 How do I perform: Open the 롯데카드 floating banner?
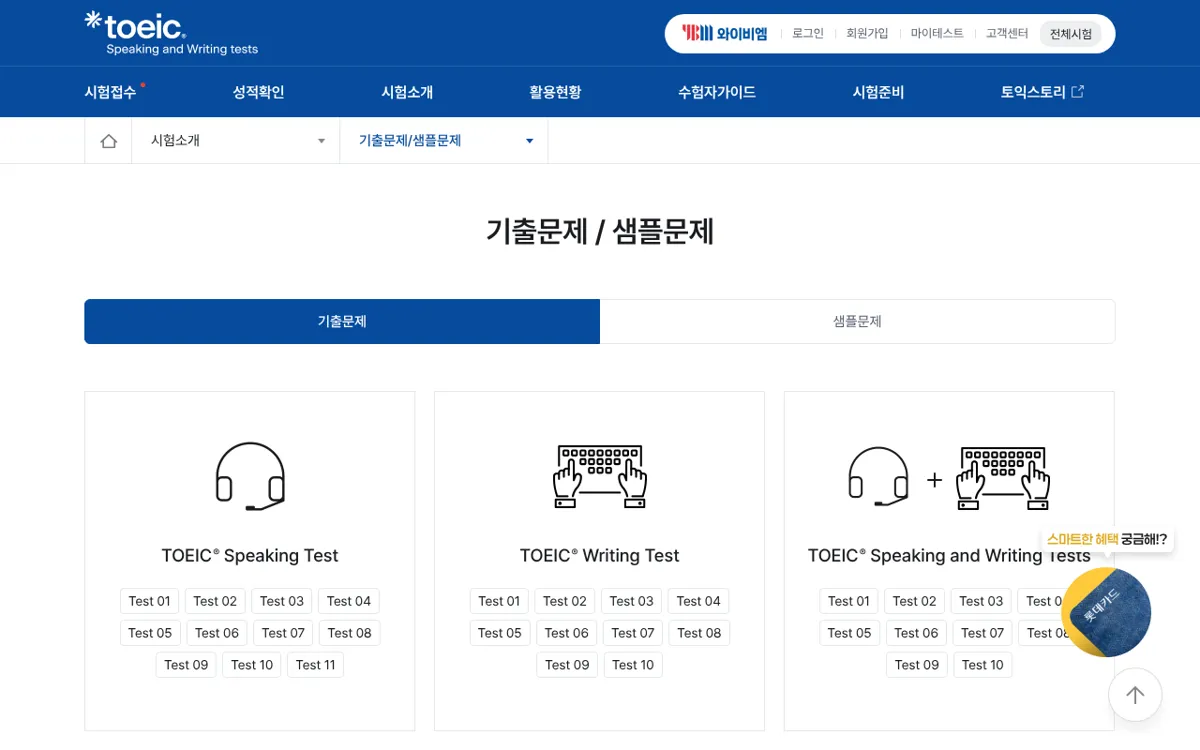tap(1106, 612)
